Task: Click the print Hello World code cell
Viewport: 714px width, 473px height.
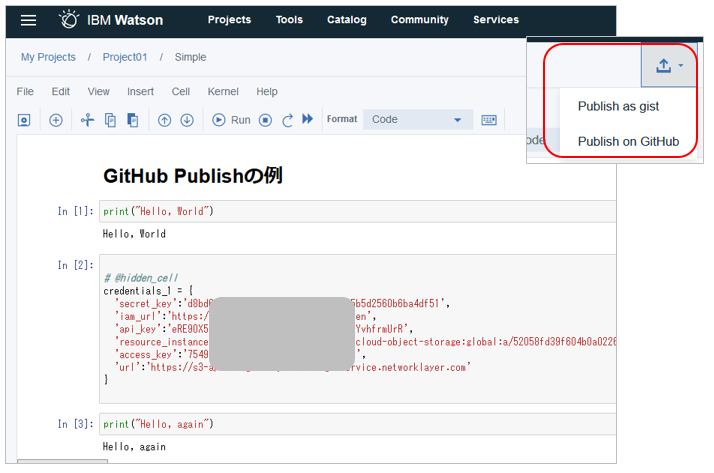Action: (357, 211)
